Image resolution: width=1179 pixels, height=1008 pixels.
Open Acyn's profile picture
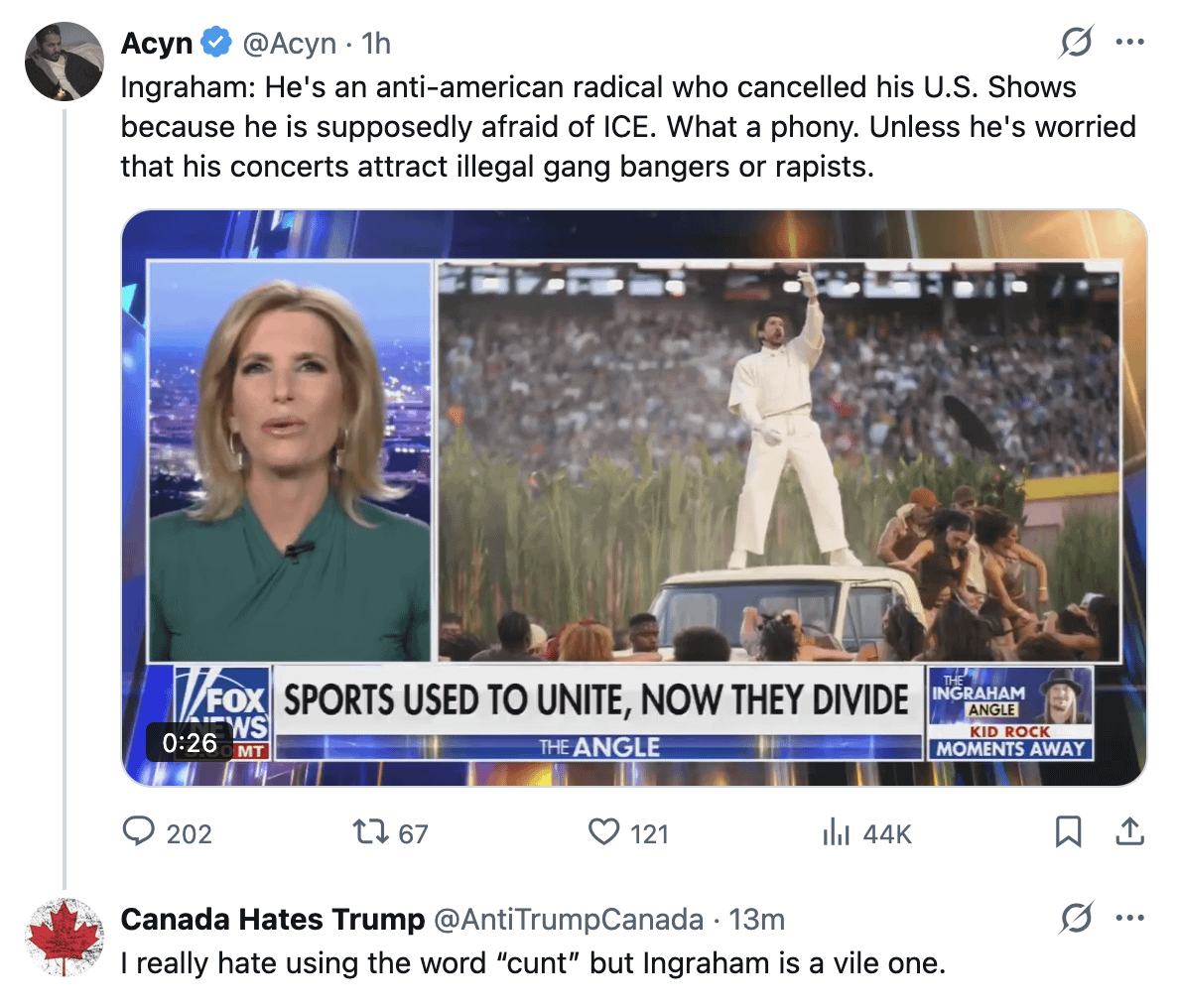[x=64, y=62]
